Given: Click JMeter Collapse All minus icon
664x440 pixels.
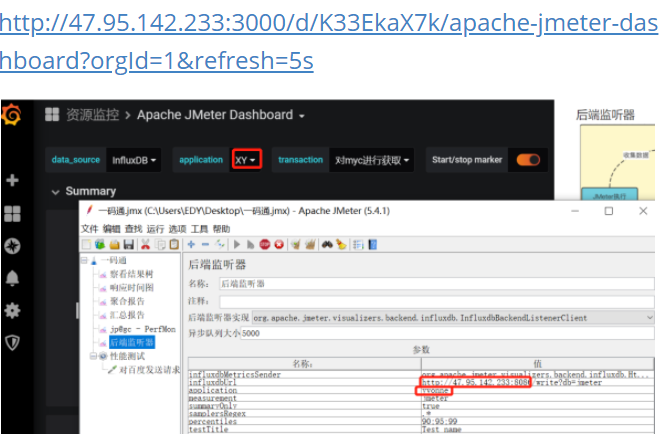Looking at the screenshot, I should click(x=205, y=244).
